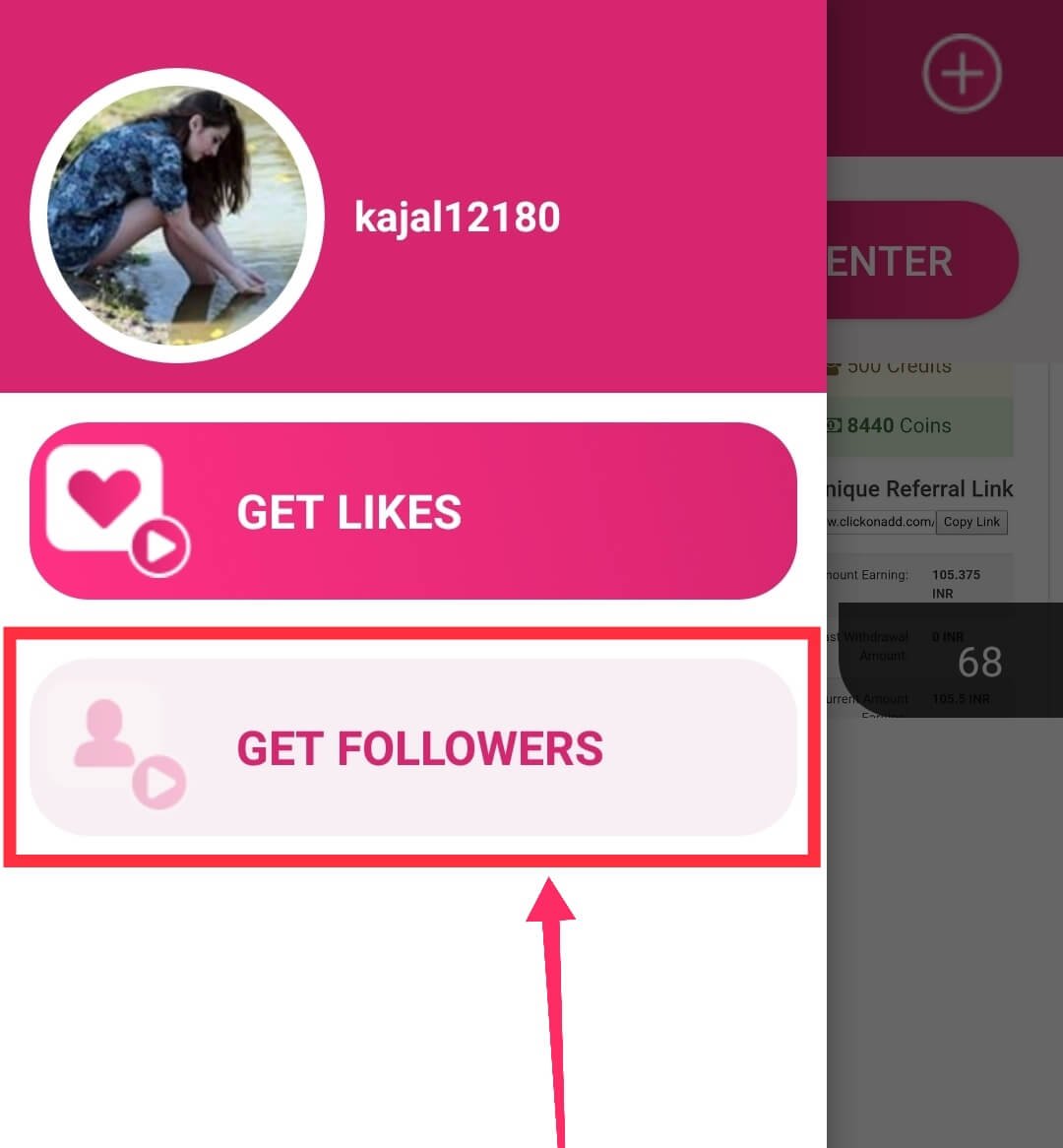Click the clickonadd.com referral link field
Image resolution: width=1063 pixels, height=1148 pixels.
[882, 522]
